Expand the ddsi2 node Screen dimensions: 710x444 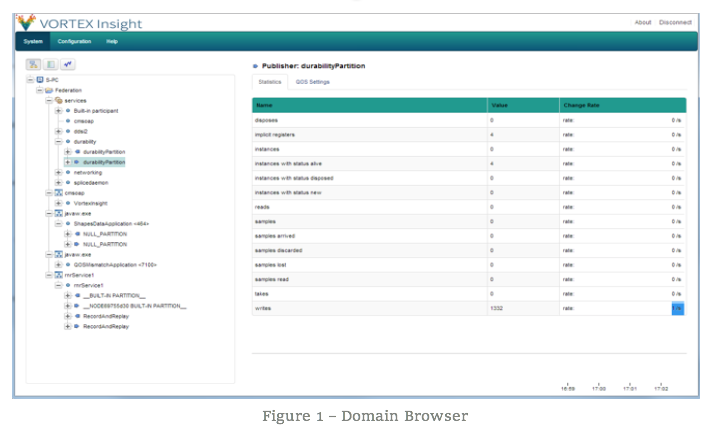pos(58,131)
